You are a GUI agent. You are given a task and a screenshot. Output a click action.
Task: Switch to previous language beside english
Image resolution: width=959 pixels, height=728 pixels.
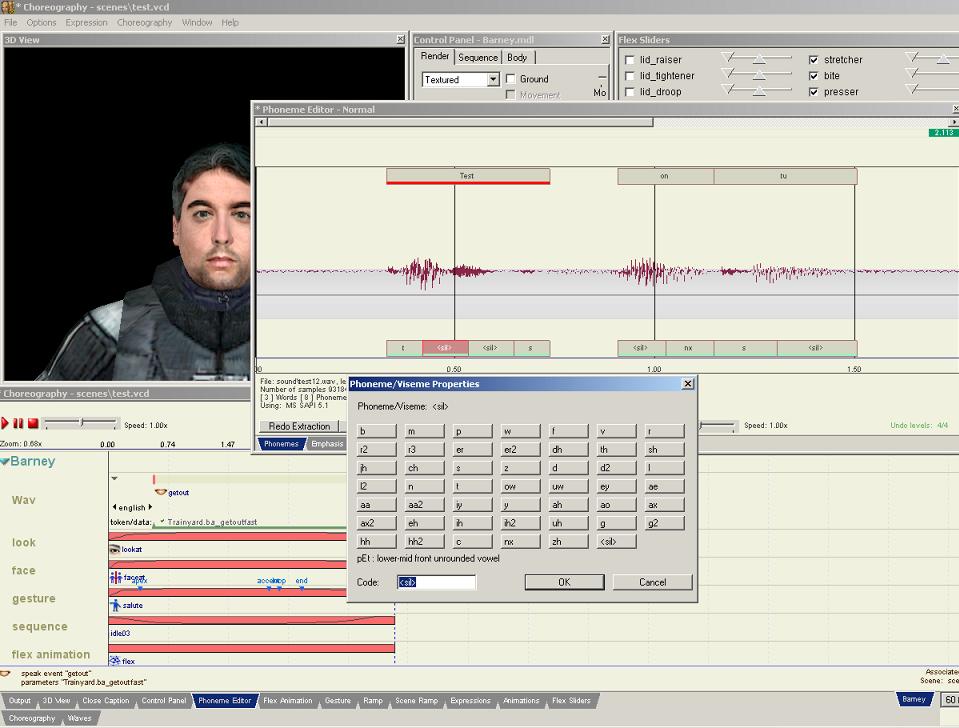pos(114,507)
